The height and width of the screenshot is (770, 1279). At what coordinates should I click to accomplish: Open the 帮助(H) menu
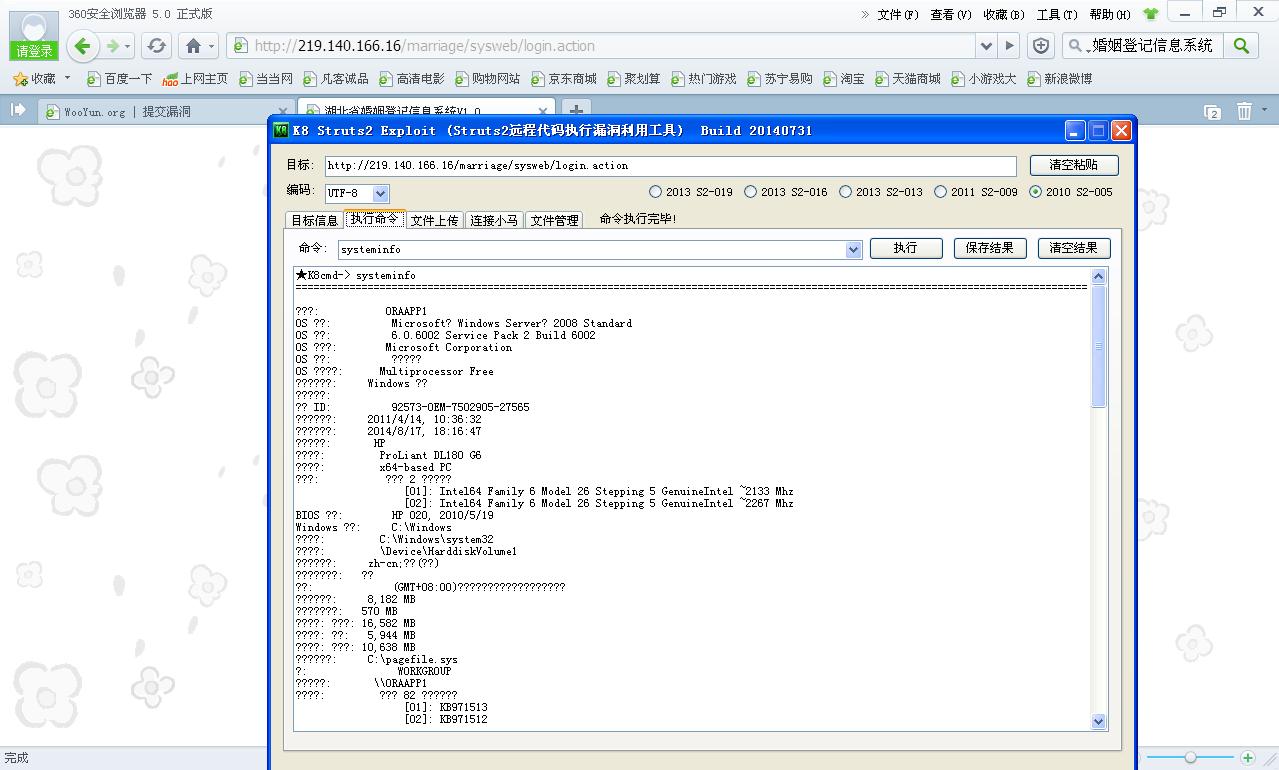pyautogui.click(x=1109, y=14)
